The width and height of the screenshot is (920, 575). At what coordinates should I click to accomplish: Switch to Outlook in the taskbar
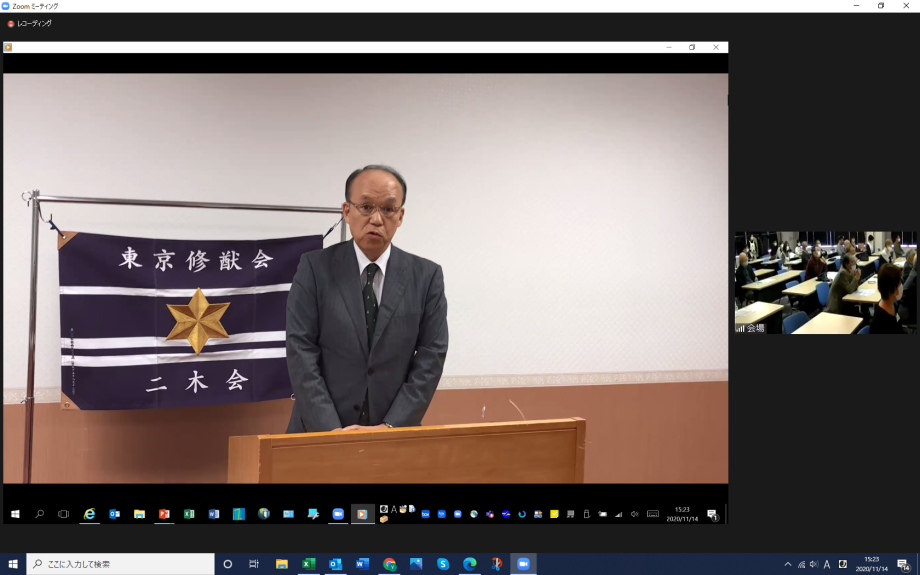[x=336, y=564]
